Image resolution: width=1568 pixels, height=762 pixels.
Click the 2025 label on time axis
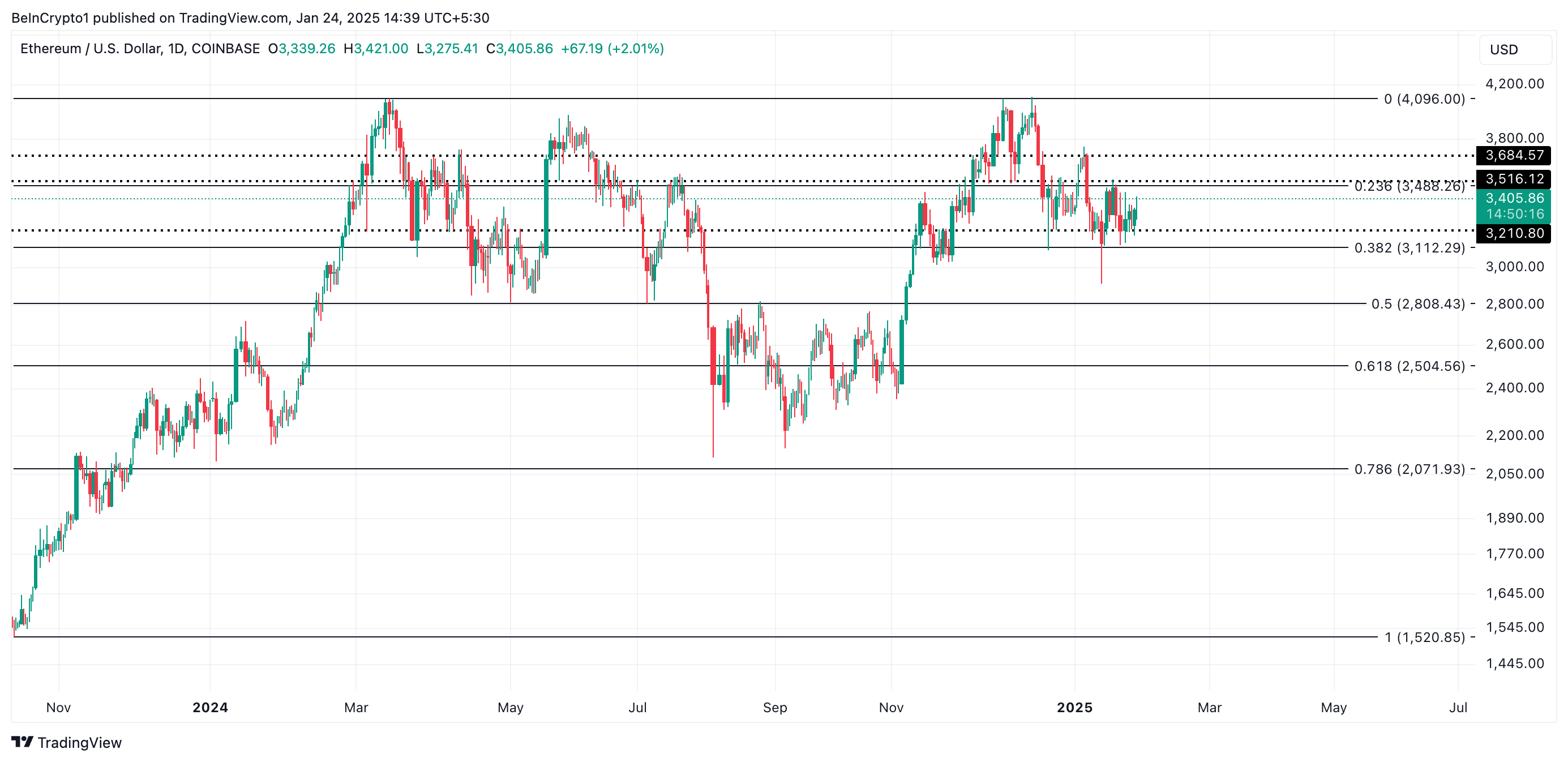pyautogui.click(x=1074, y=707)
